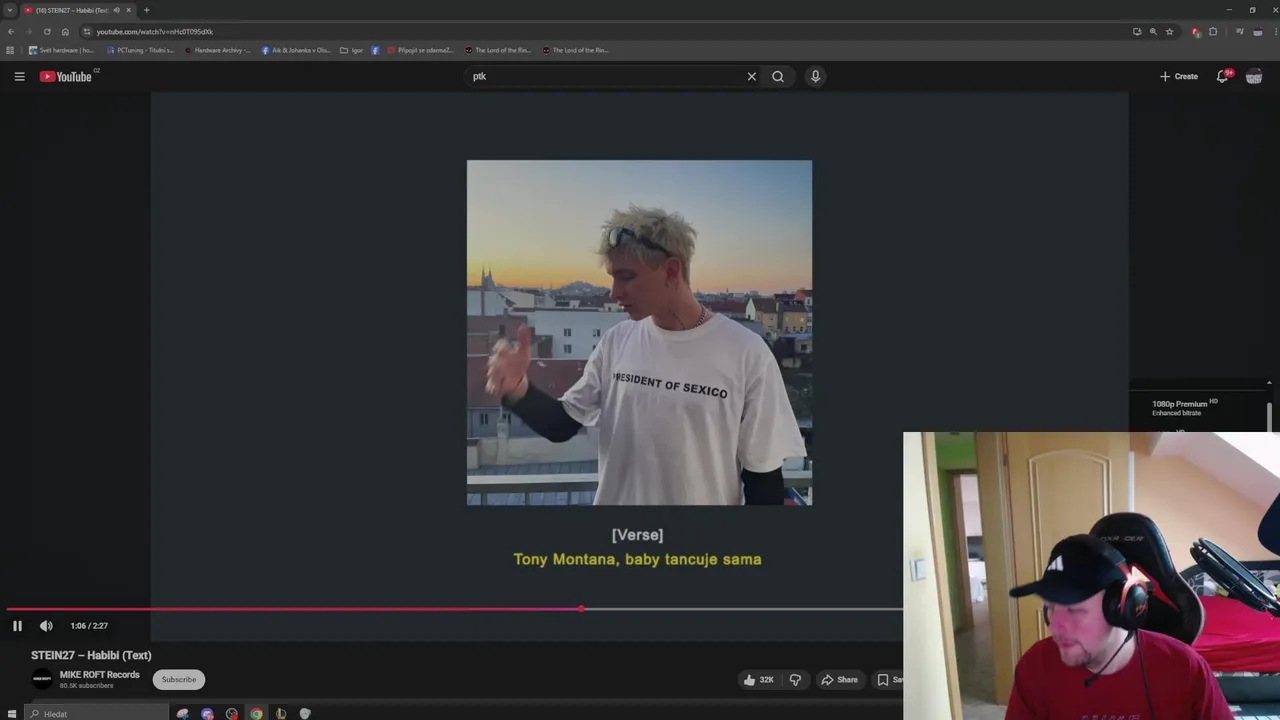Image resolution: width=1280 pixels, height=720 pixels.
Task: Reload the page
Action: click(47, 32)
